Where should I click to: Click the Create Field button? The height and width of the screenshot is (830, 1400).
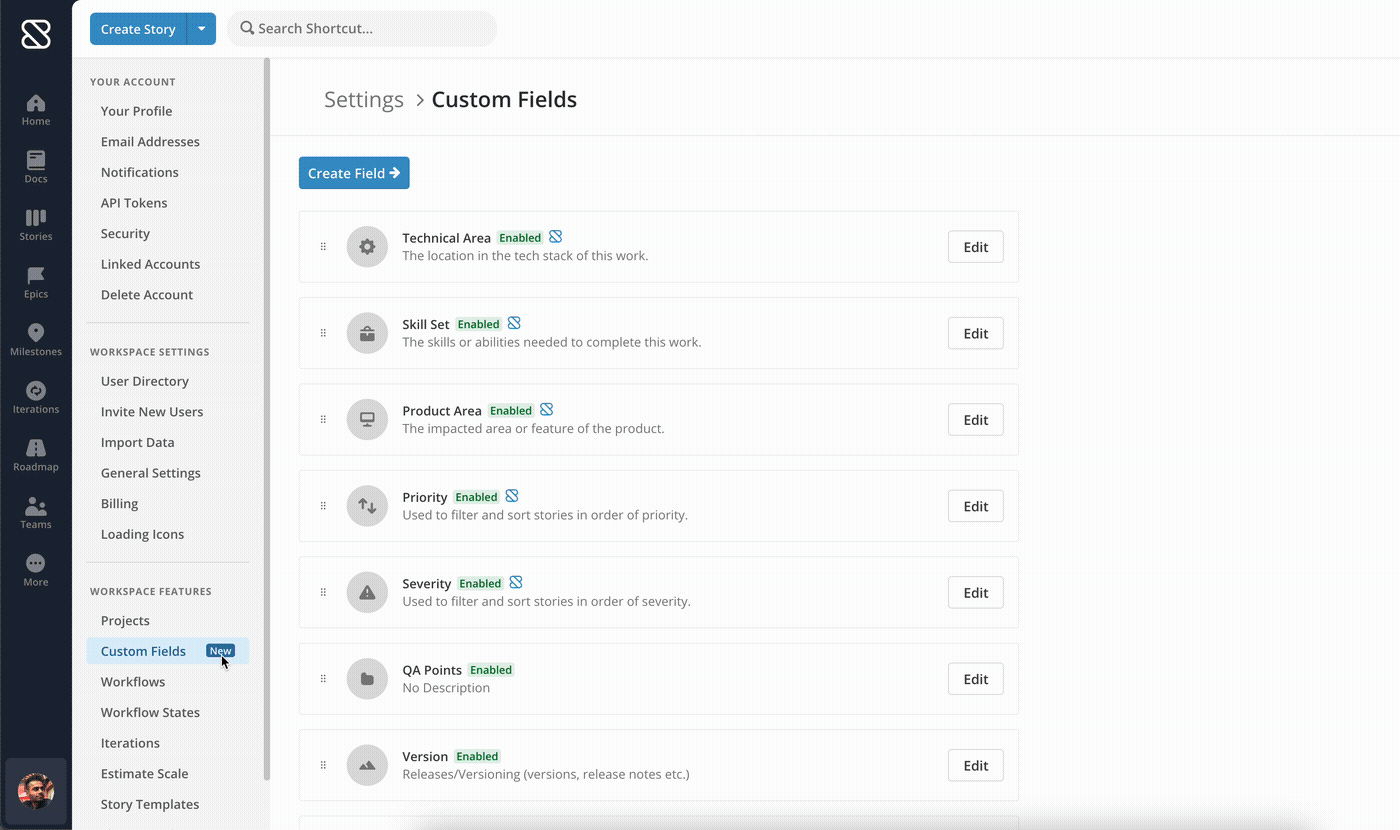354,173
